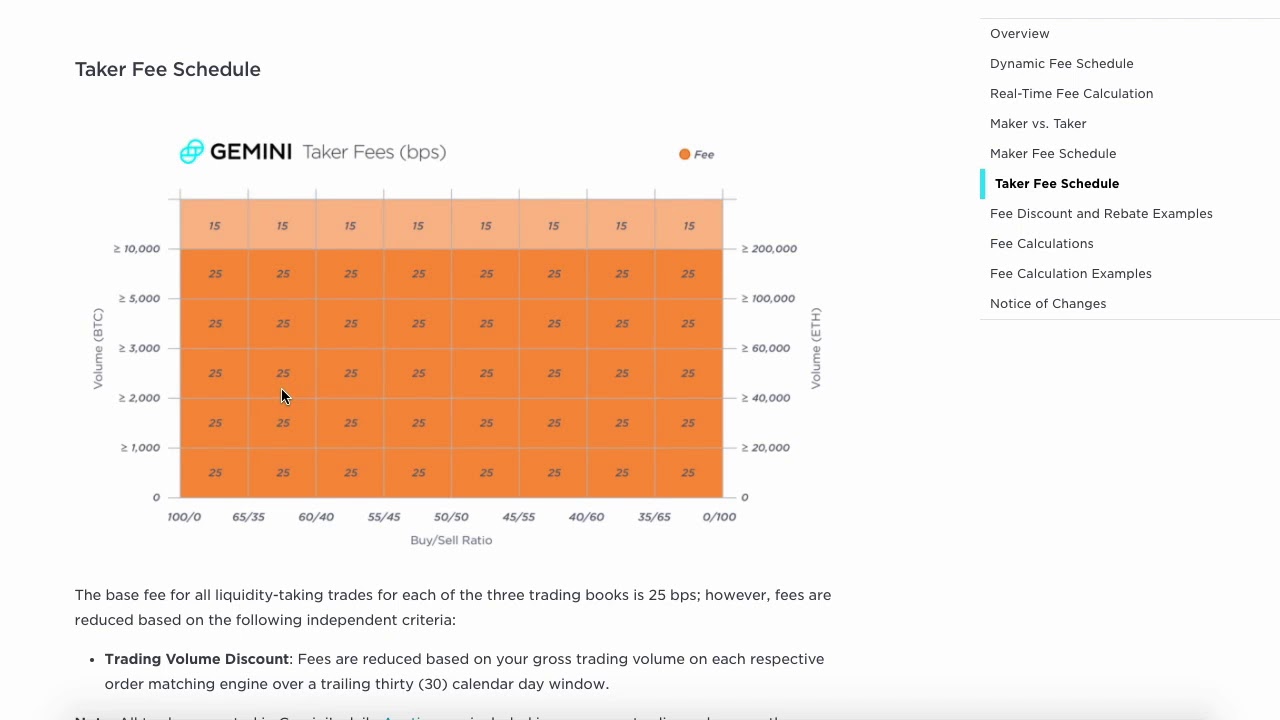Click the Trading Volume Discount bold text
The image size is (1280, 720).
197,659
